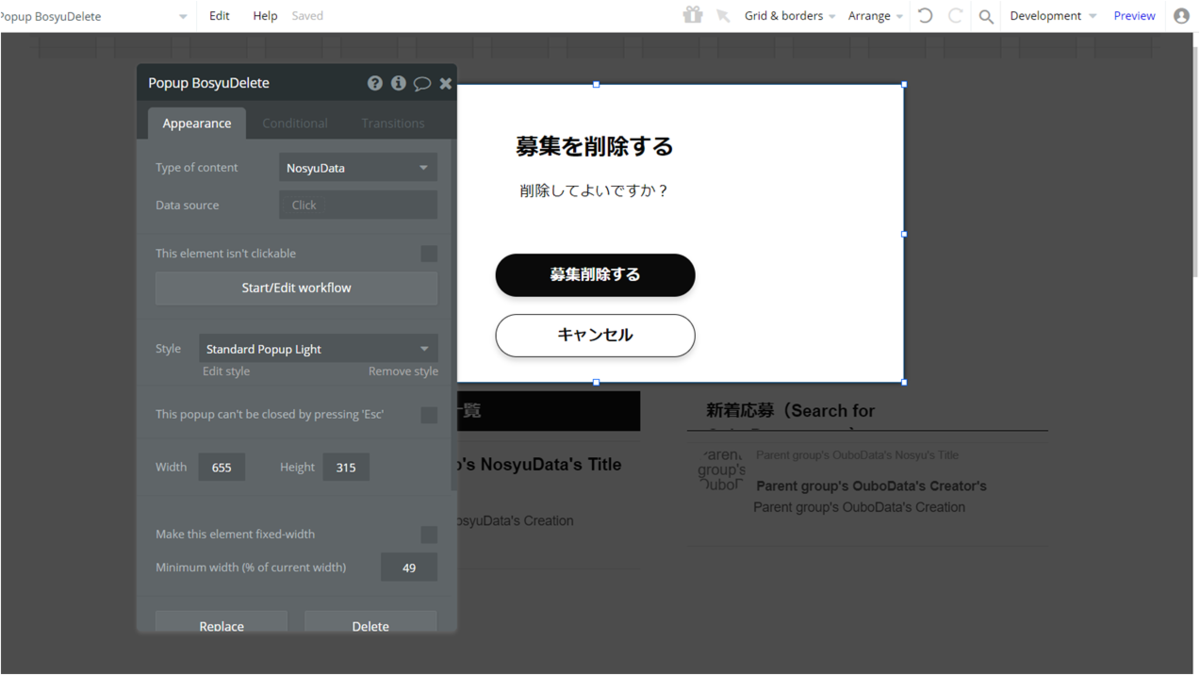Expand the Grid & borders dropdown
The image size is (1200, 675).
[x=790, y=16]
